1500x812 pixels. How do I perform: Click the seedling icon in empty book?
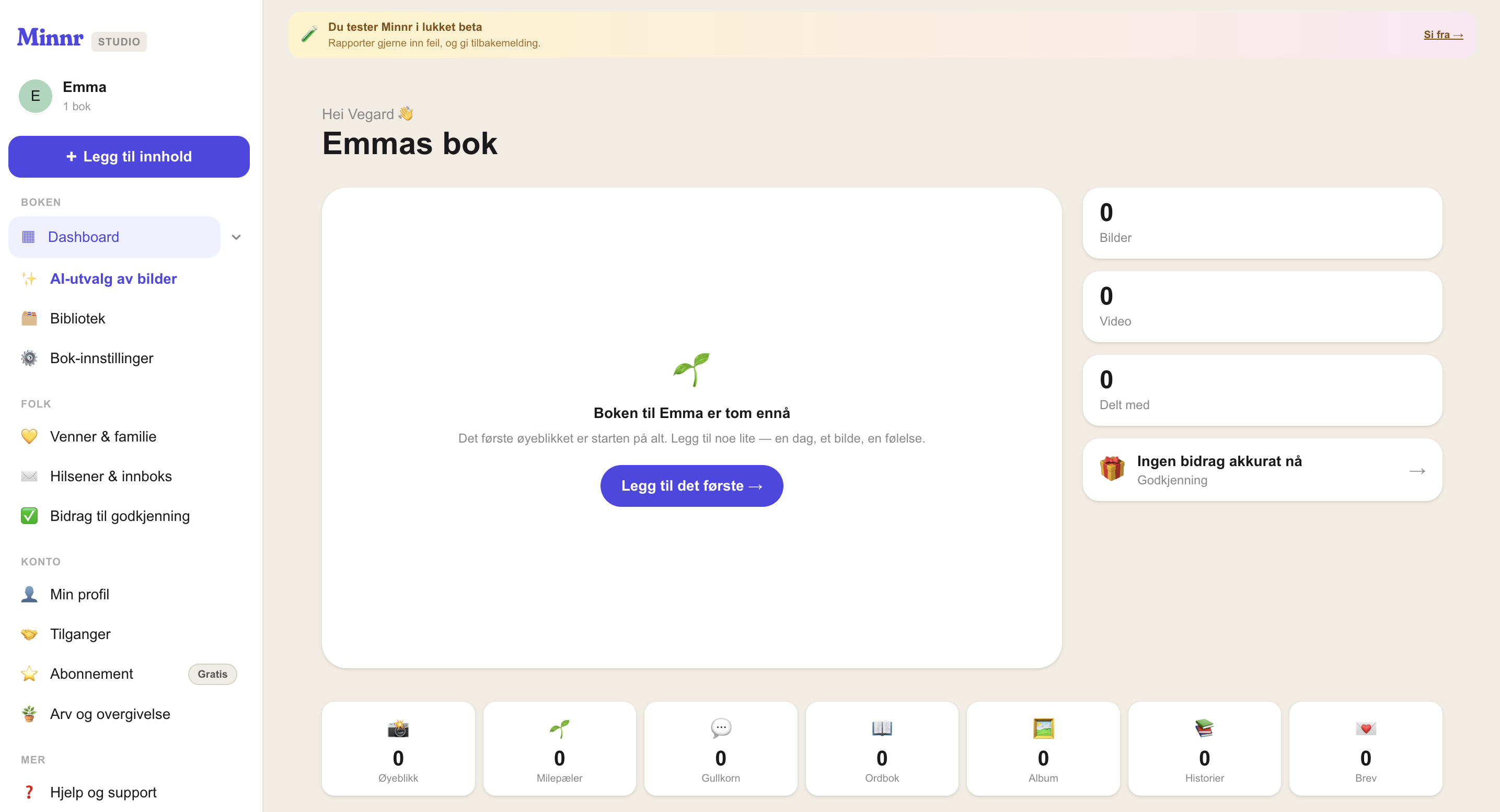click(692, 369)
